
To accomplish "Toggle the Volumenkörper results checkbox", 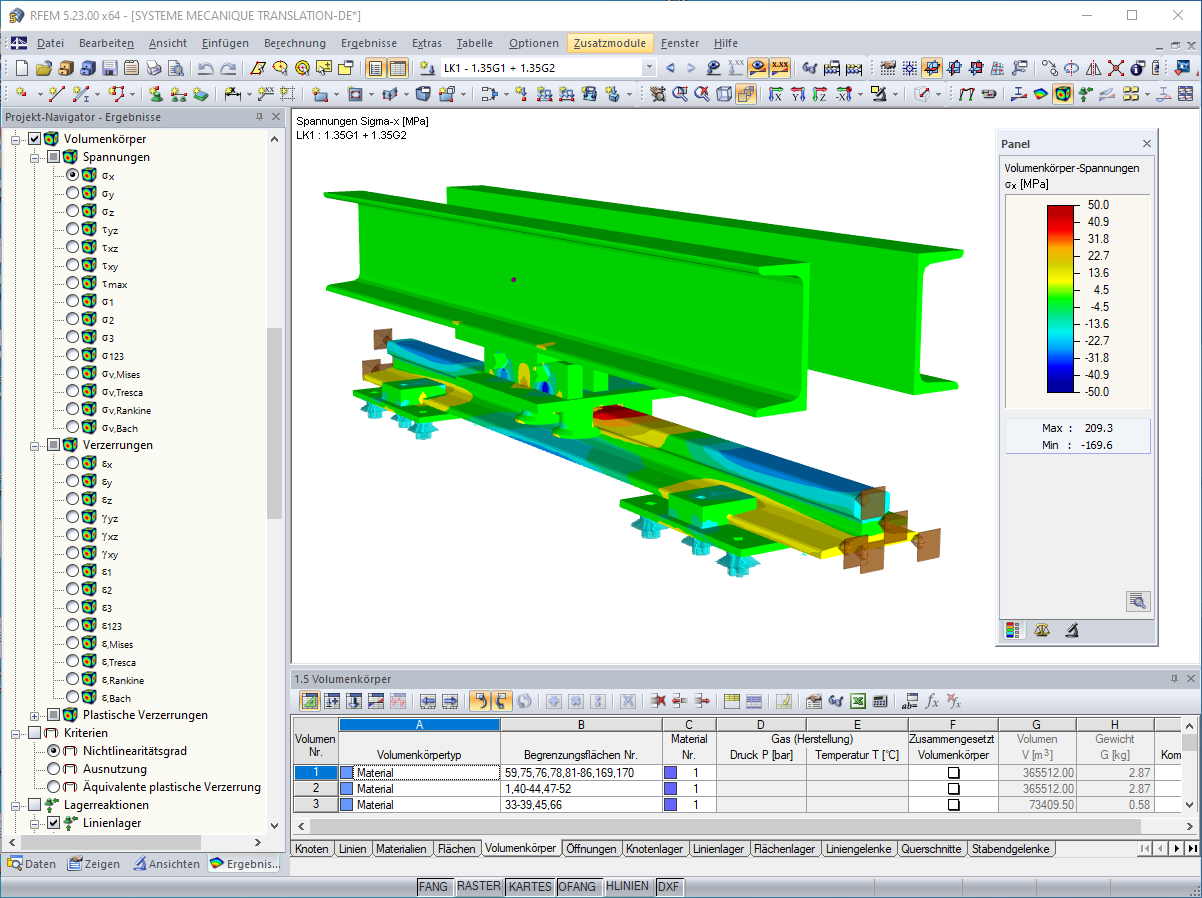I will tap(35, 139).
